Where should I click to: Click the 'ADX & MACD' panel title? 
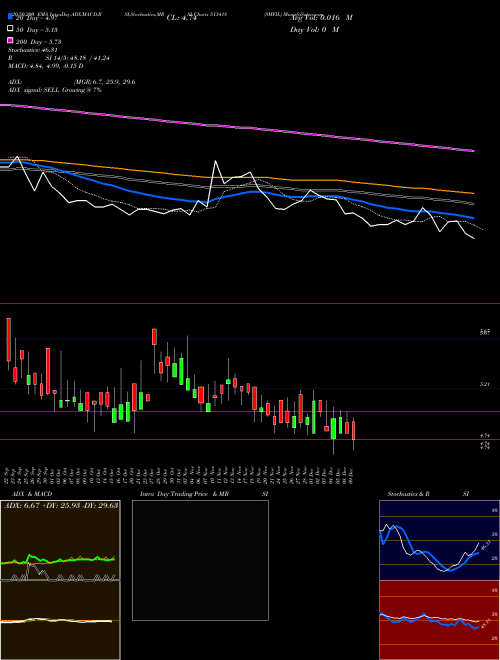[32, 494]
